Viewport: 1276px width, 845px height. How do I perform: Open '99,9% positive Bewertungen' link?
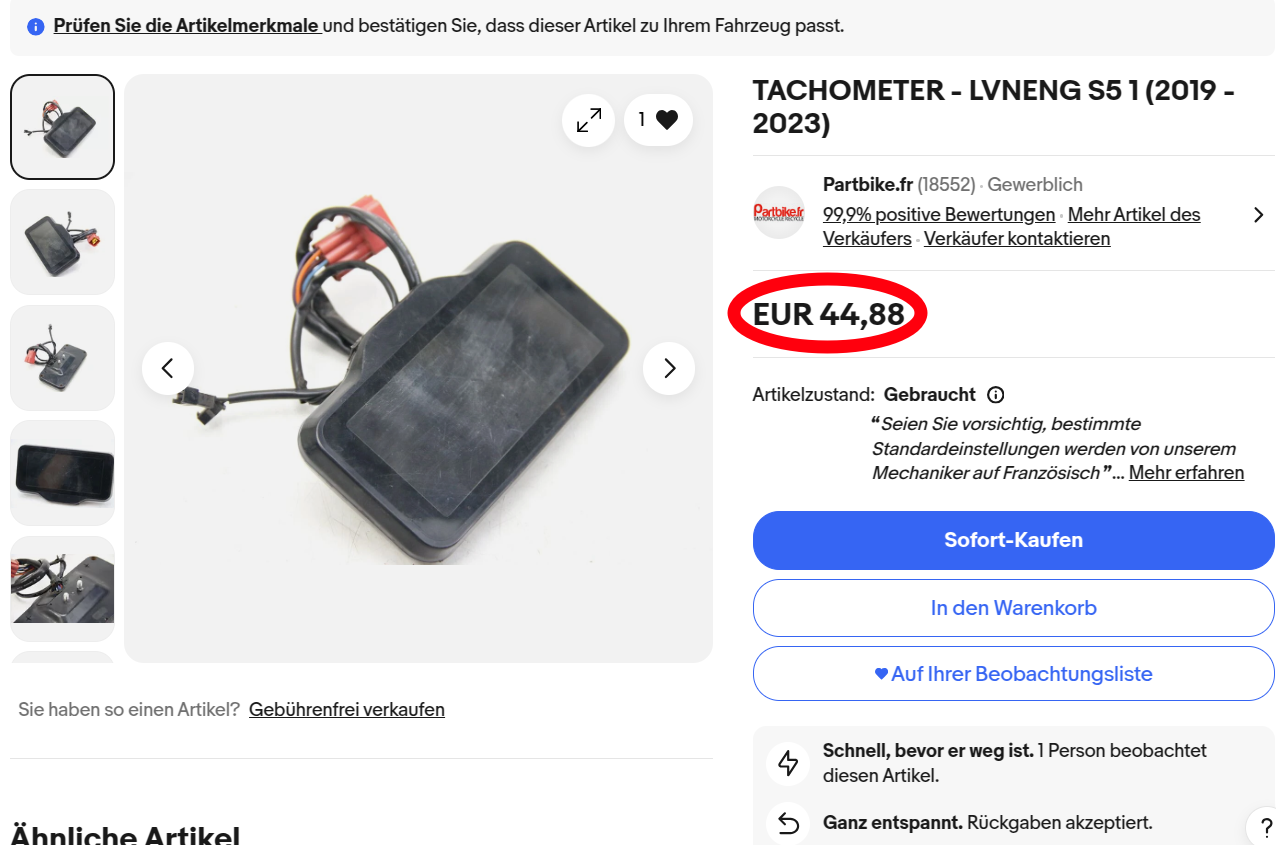[x=938, y=215]
